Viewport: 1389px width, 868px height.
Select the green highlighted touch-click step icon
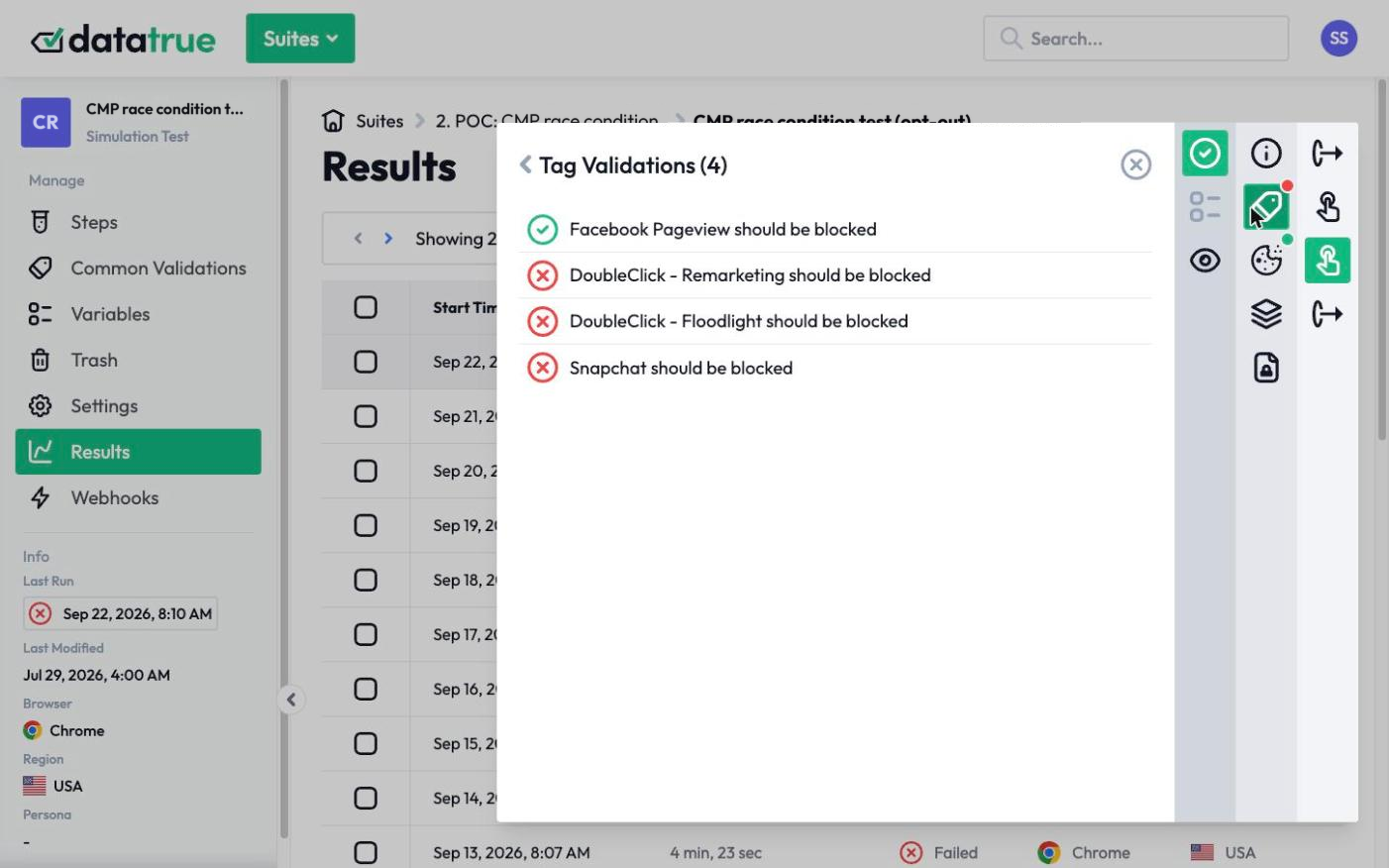click(x=1328, y=261)
